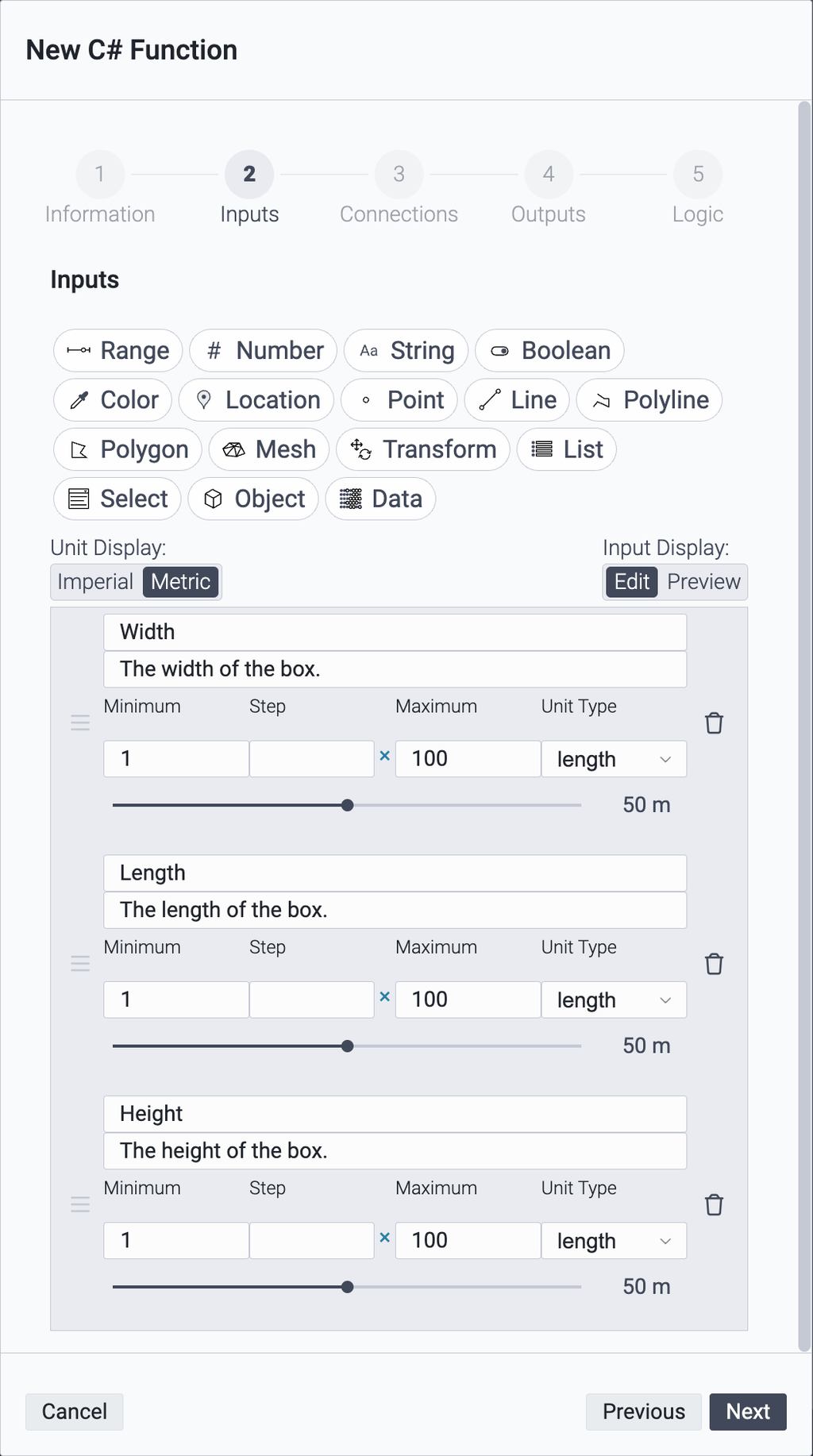Switch unit display to Imperial
813x1456 pixels.
pos(95,582)
